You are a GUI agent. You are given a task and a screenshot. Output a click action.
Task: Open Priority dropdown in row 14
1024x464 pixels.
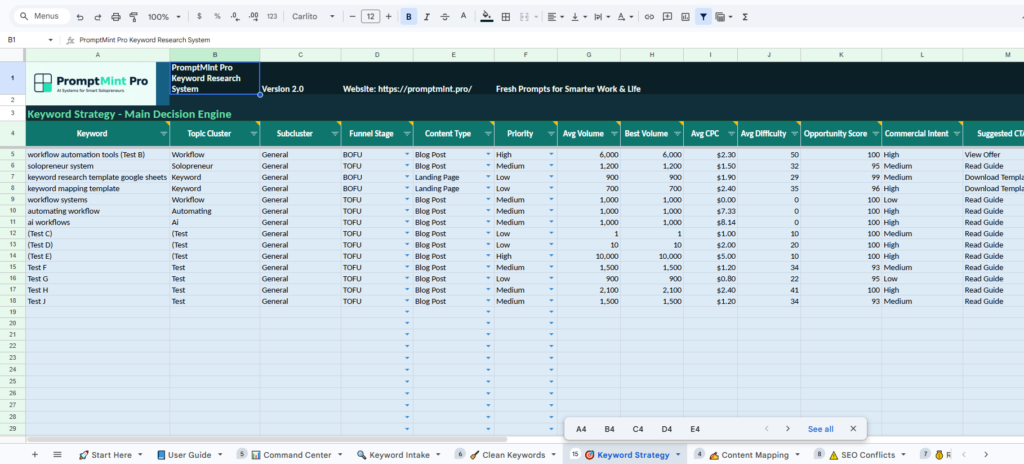pos(552,256)
